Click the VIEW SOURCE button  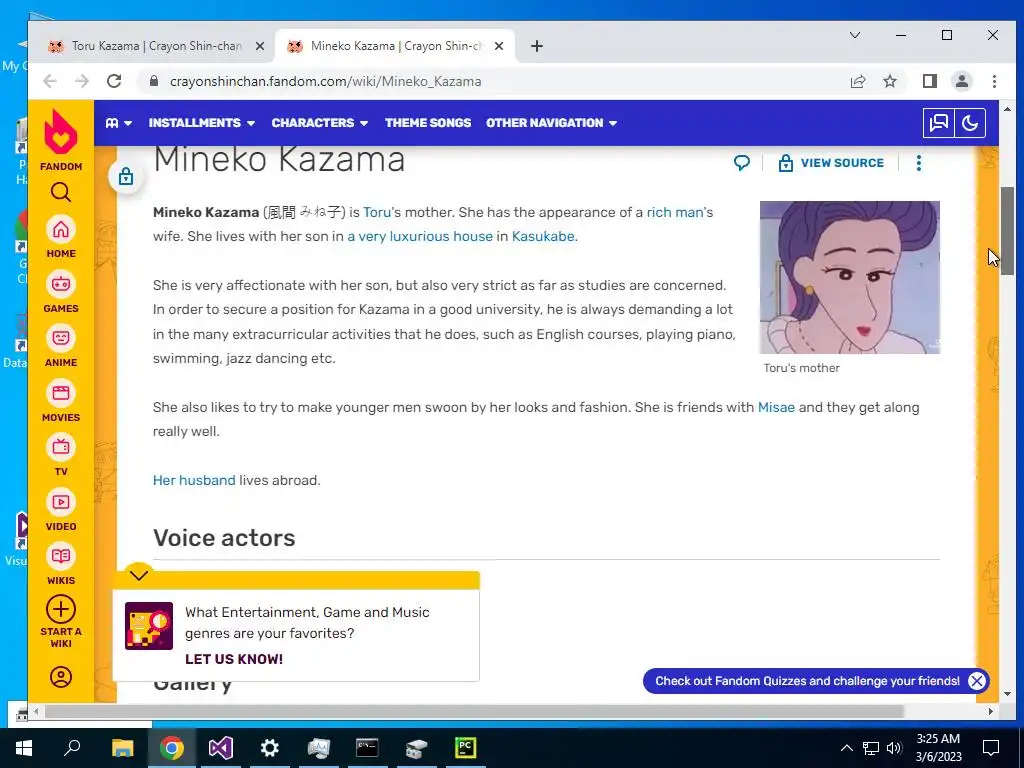(x=831, y=163)
